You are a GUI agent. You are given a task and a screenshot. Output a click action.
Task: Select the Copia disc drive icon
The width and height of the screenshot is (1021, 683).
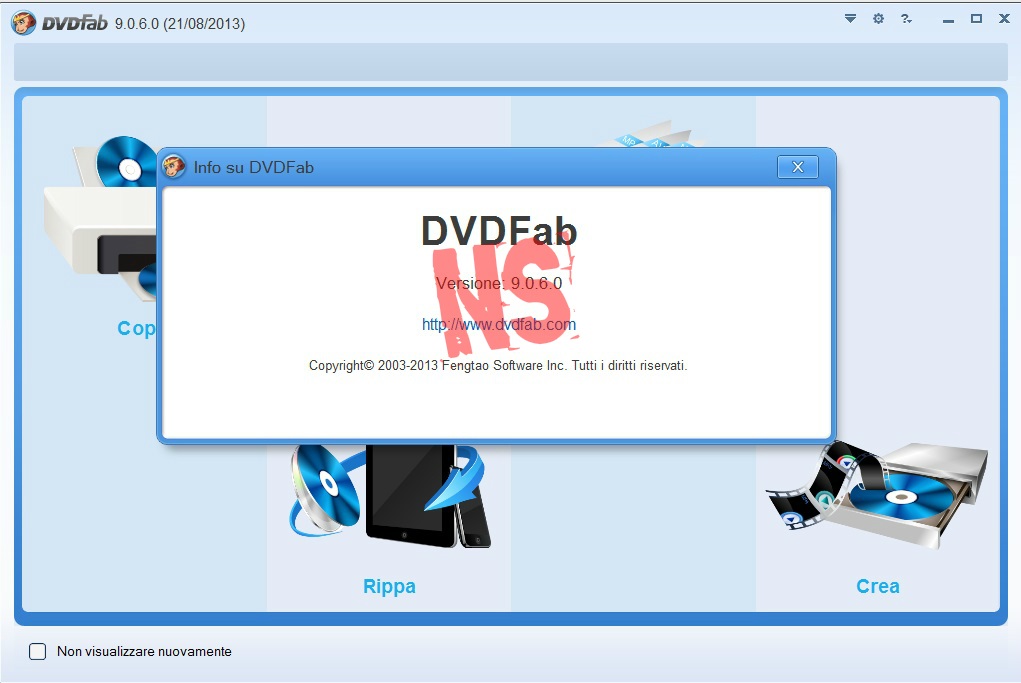100,218
